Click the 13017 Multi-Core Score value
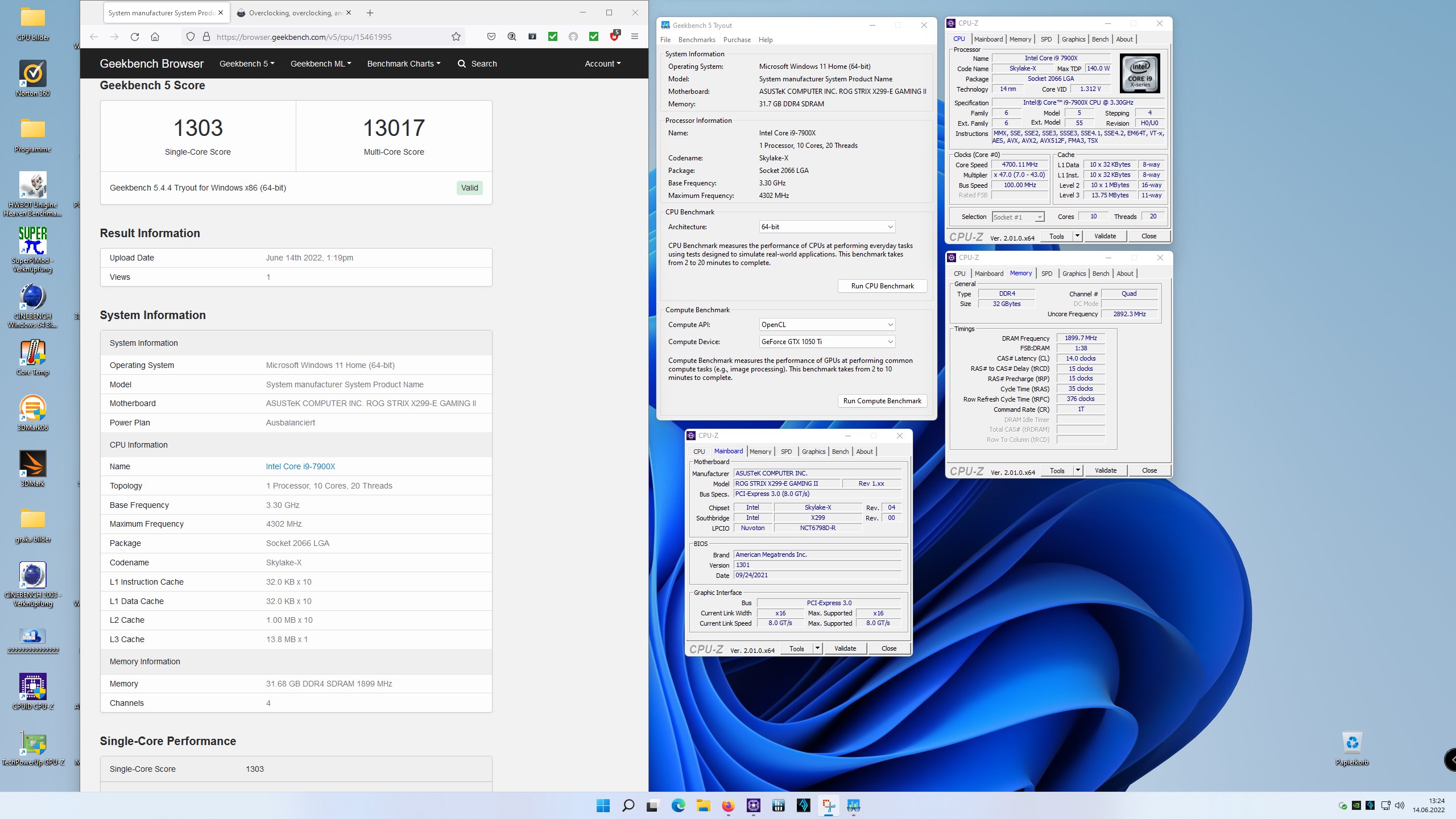The height and width of the screenshot is (819, 1456). click(394, 128)
